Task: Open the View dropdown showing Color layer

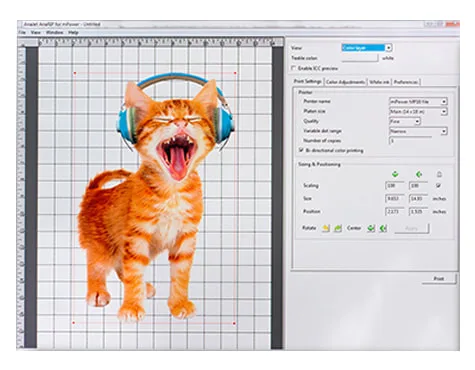Action: click(x=367, y=48)
